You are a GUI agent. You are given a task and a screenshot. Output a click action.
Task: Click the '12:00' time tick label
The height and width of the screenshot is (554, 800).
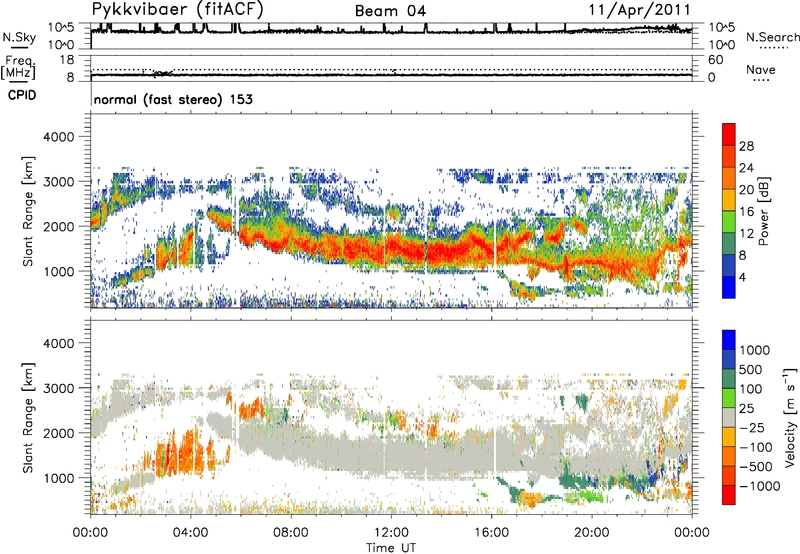point(391,533)
